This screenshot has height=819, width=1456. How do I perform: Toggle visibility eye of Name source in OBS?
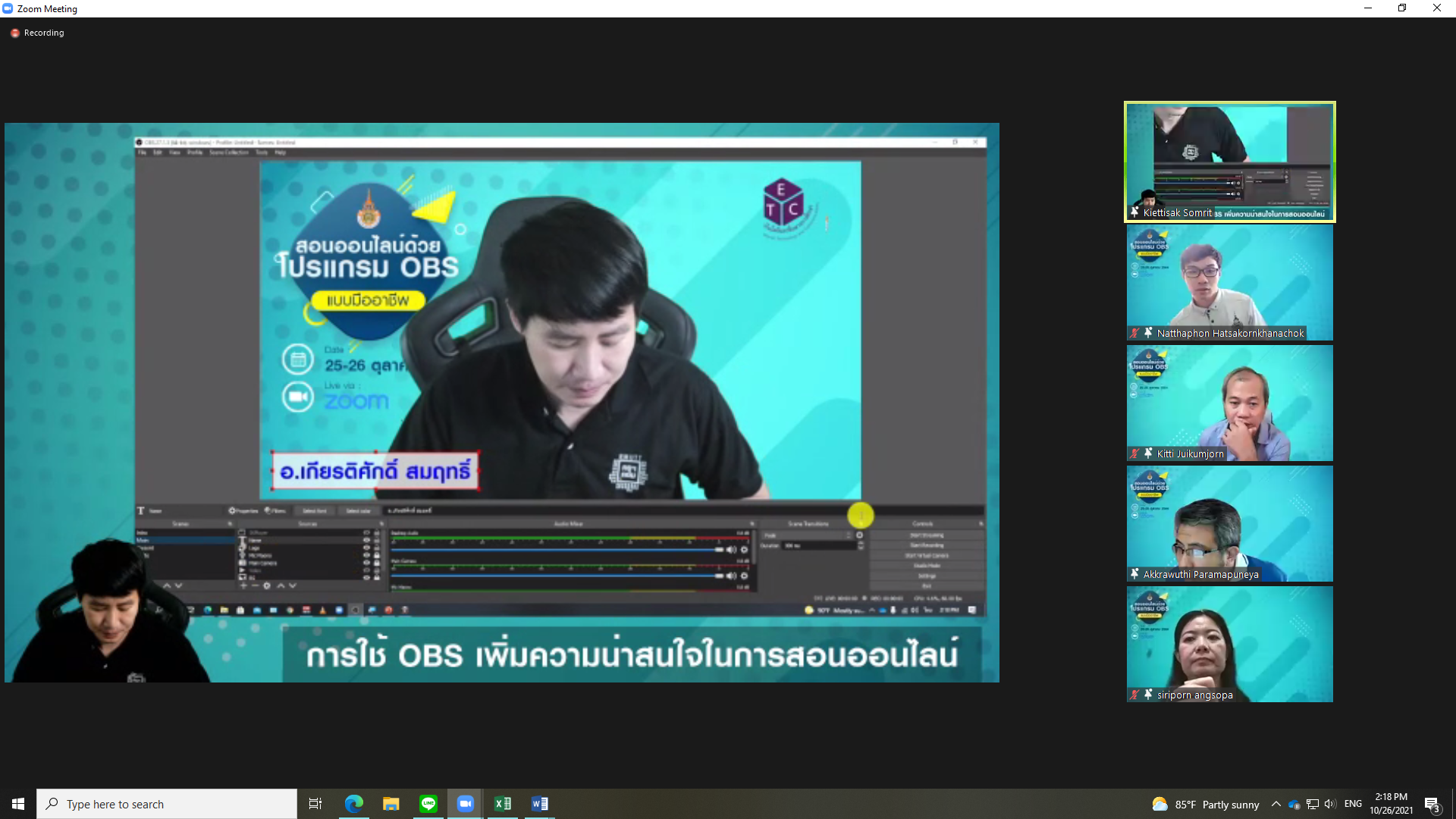(366, 540)
